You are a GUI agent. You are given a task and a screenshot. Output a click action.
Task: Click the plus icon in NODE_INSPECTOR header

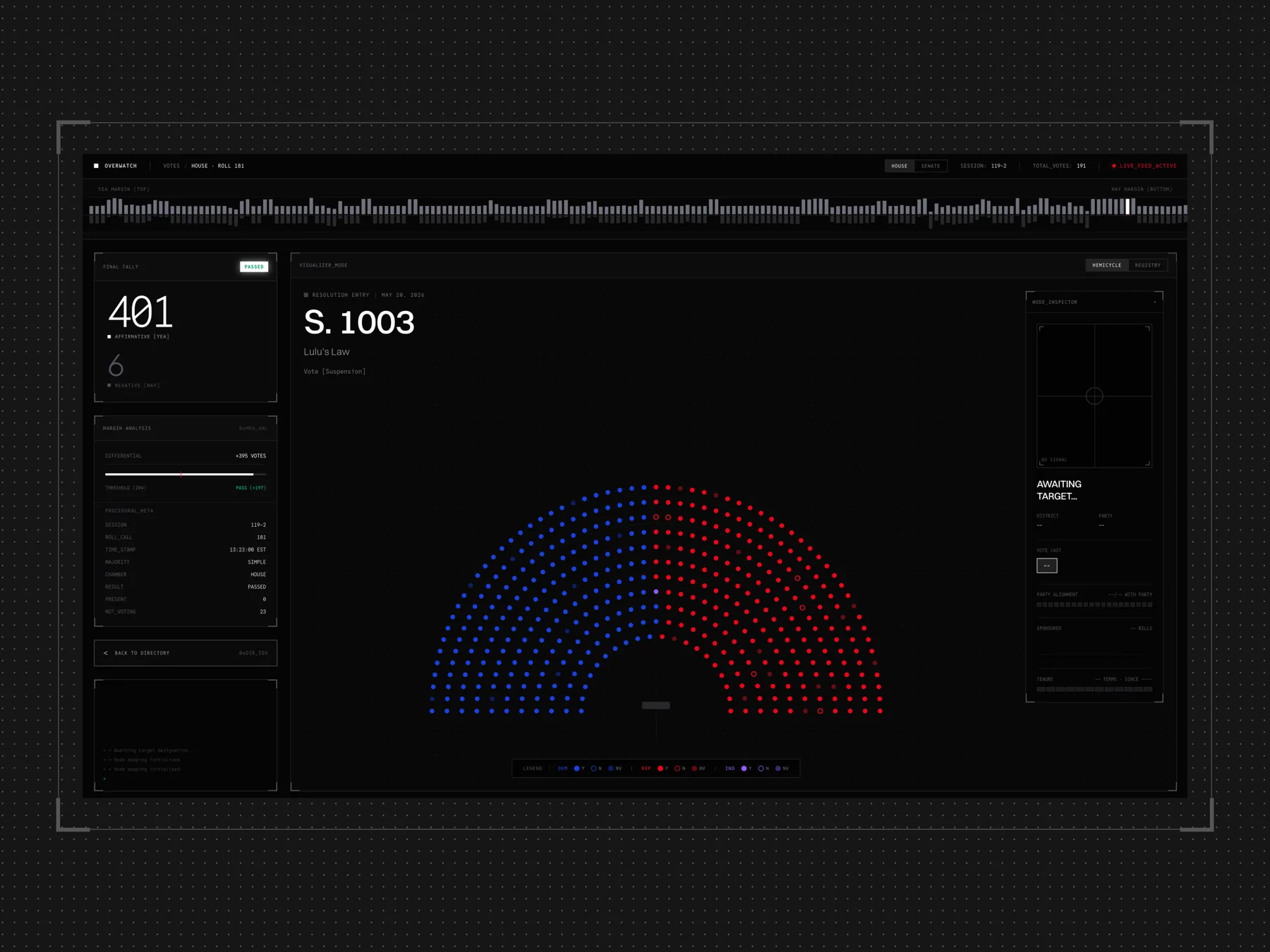[x=1155, y=302]
